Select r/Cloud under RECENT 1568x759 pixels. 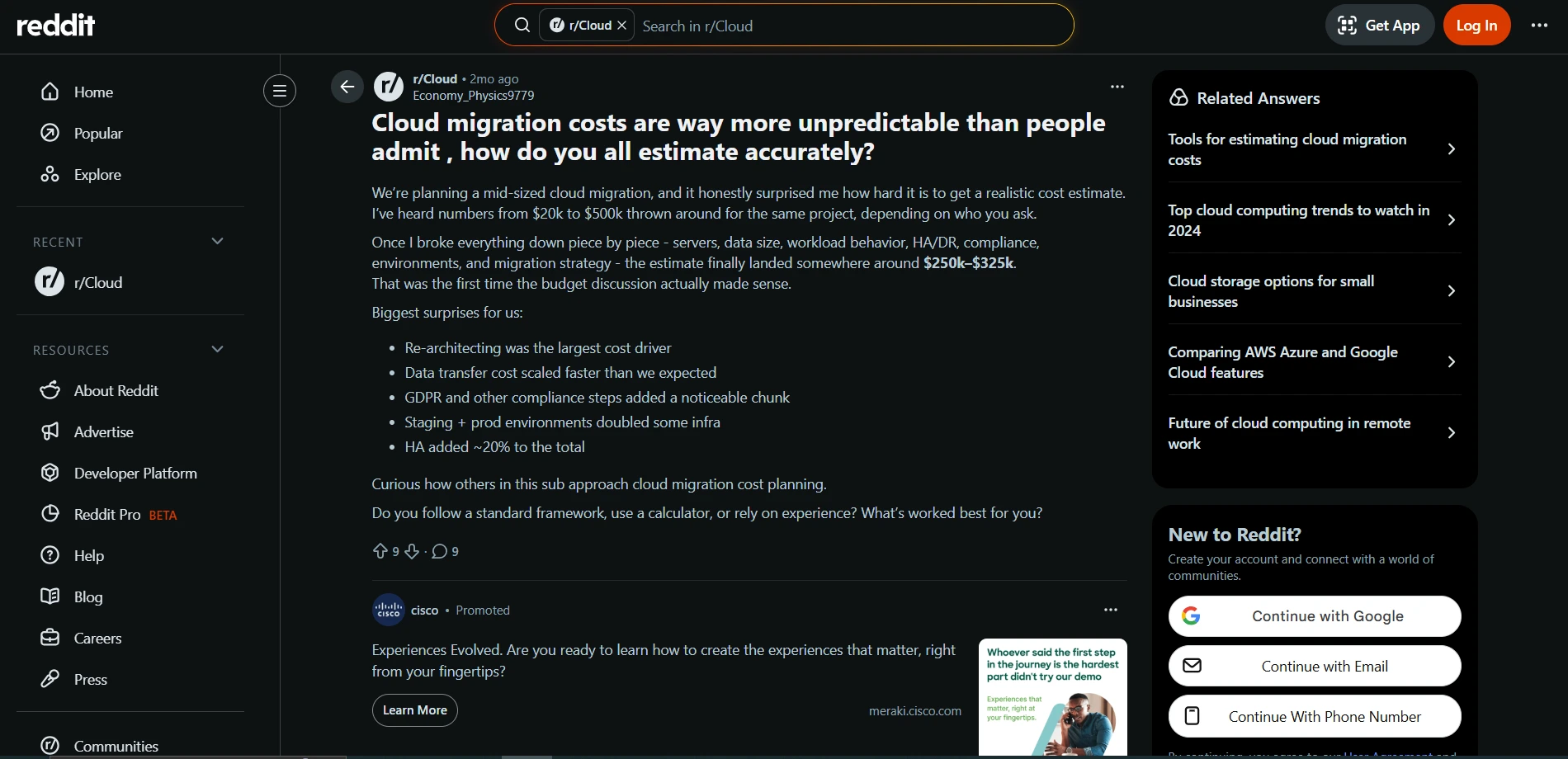click(98, 281)
